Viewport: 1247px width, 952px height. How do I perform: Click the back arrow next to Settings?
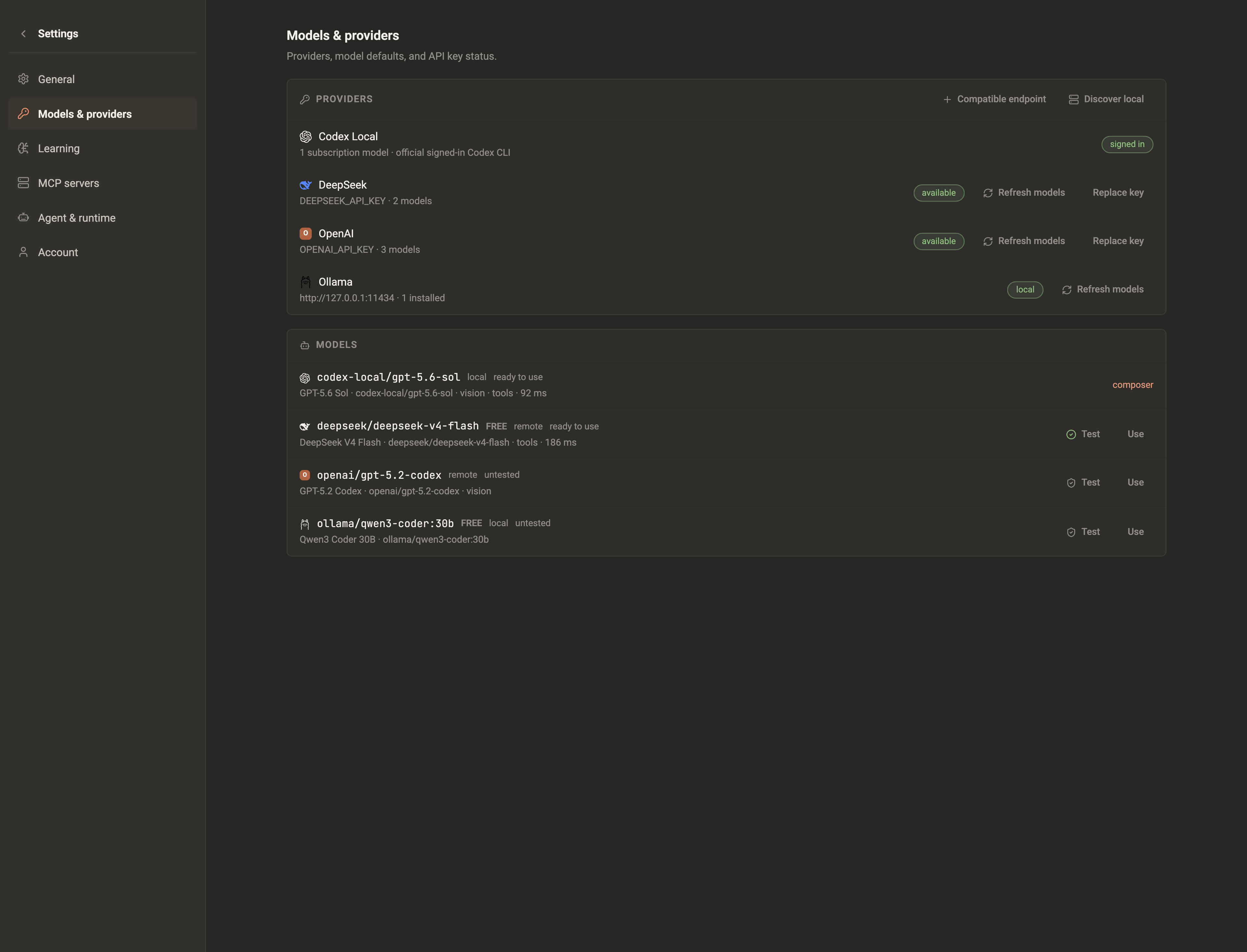23,34
